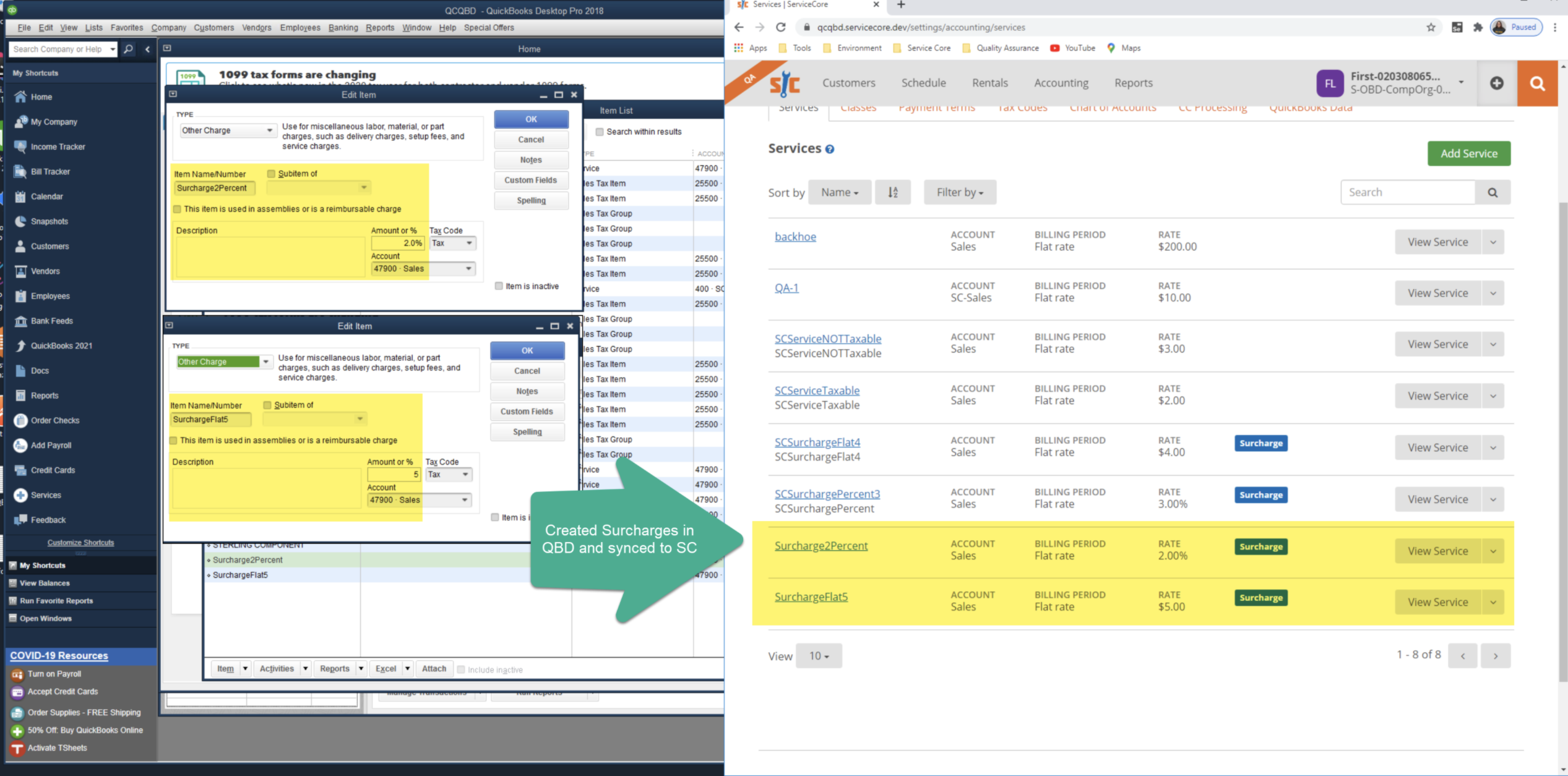Screen dimensions: 1568x776
Task: Click the ServiceCore orange search icon
Action: click(x=1537, y=83)
